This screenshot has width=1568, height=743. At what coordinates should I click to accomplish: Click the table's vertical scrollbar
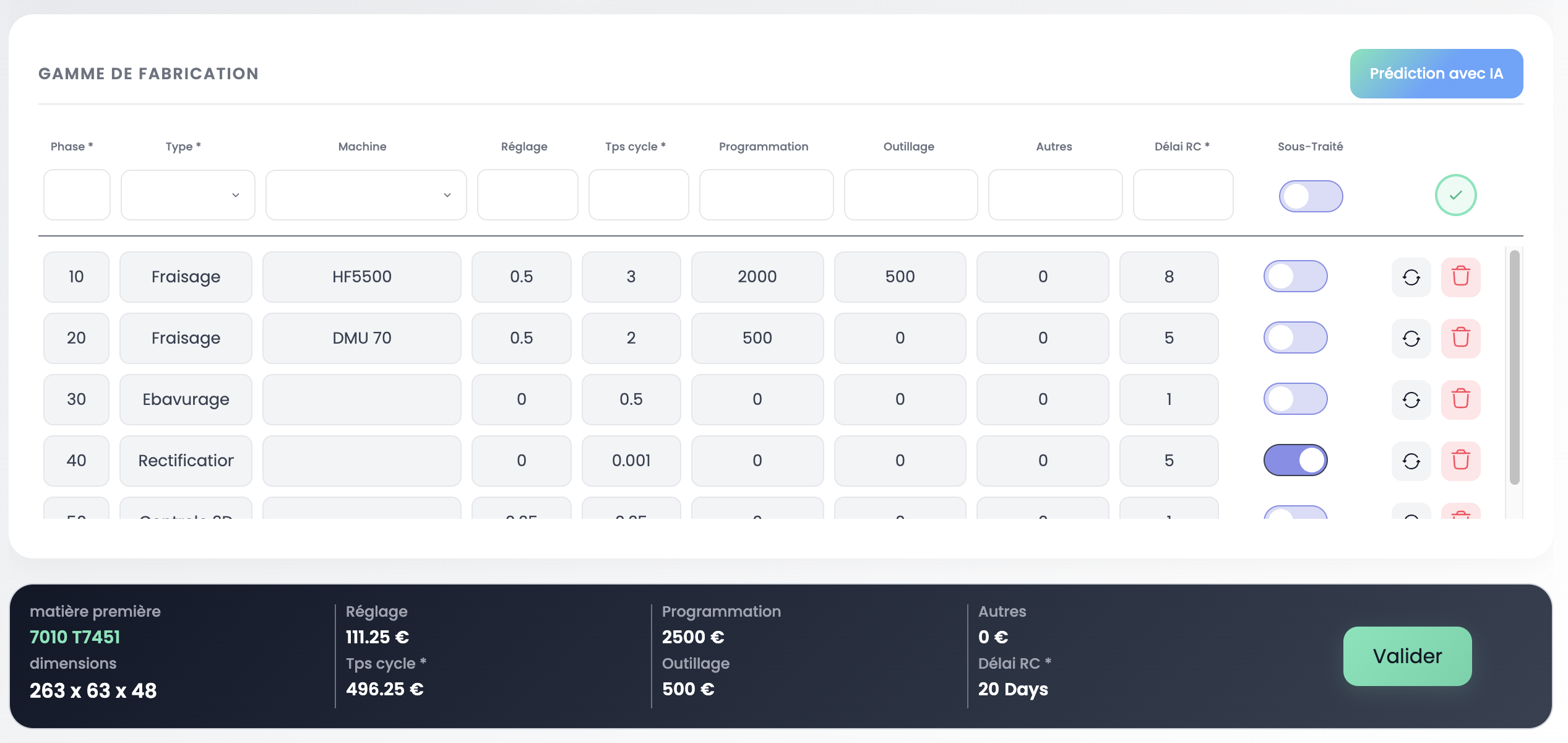point(1514,367)
